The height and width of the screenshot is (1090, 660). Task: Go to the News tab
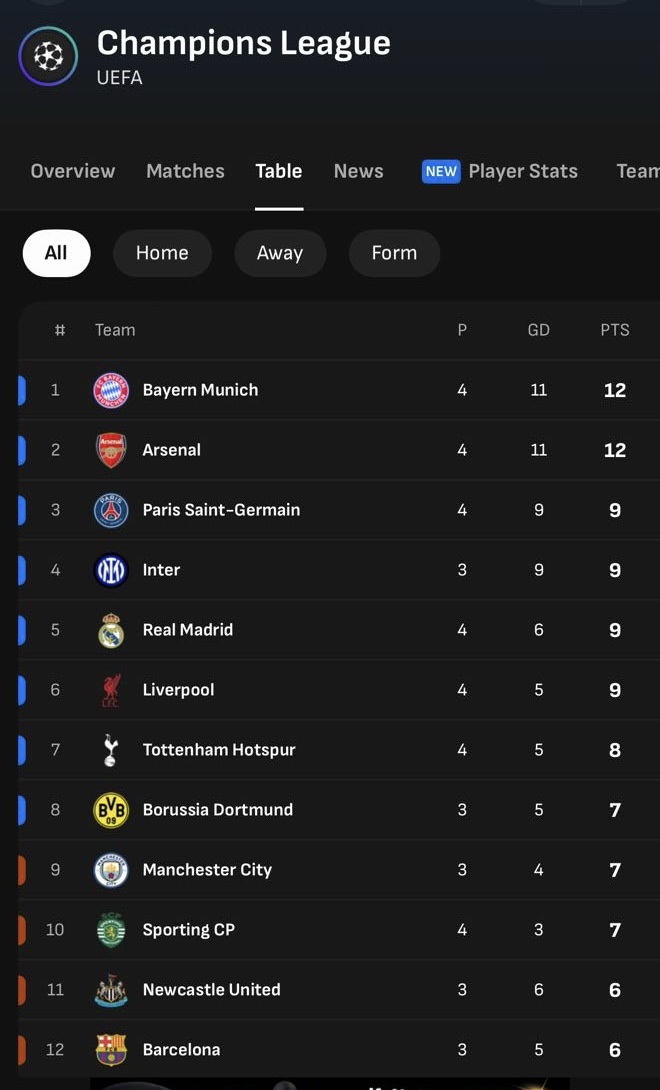click(358, 171)
